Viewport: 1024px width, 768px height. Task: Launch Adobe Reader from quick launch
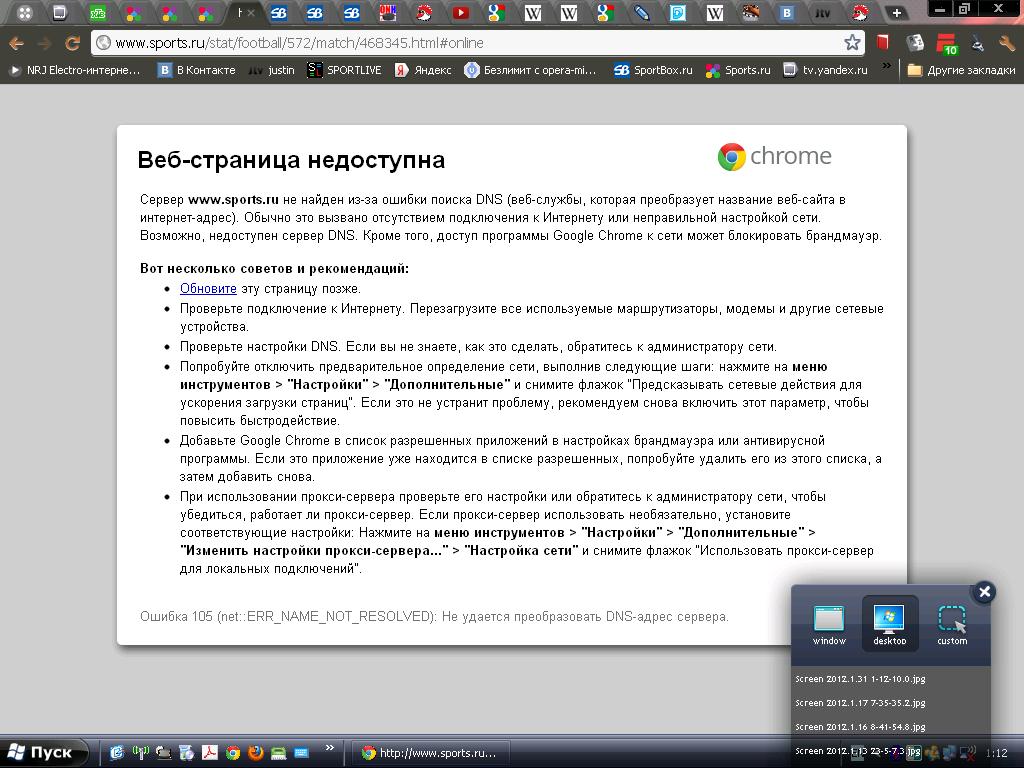point(210,753)
